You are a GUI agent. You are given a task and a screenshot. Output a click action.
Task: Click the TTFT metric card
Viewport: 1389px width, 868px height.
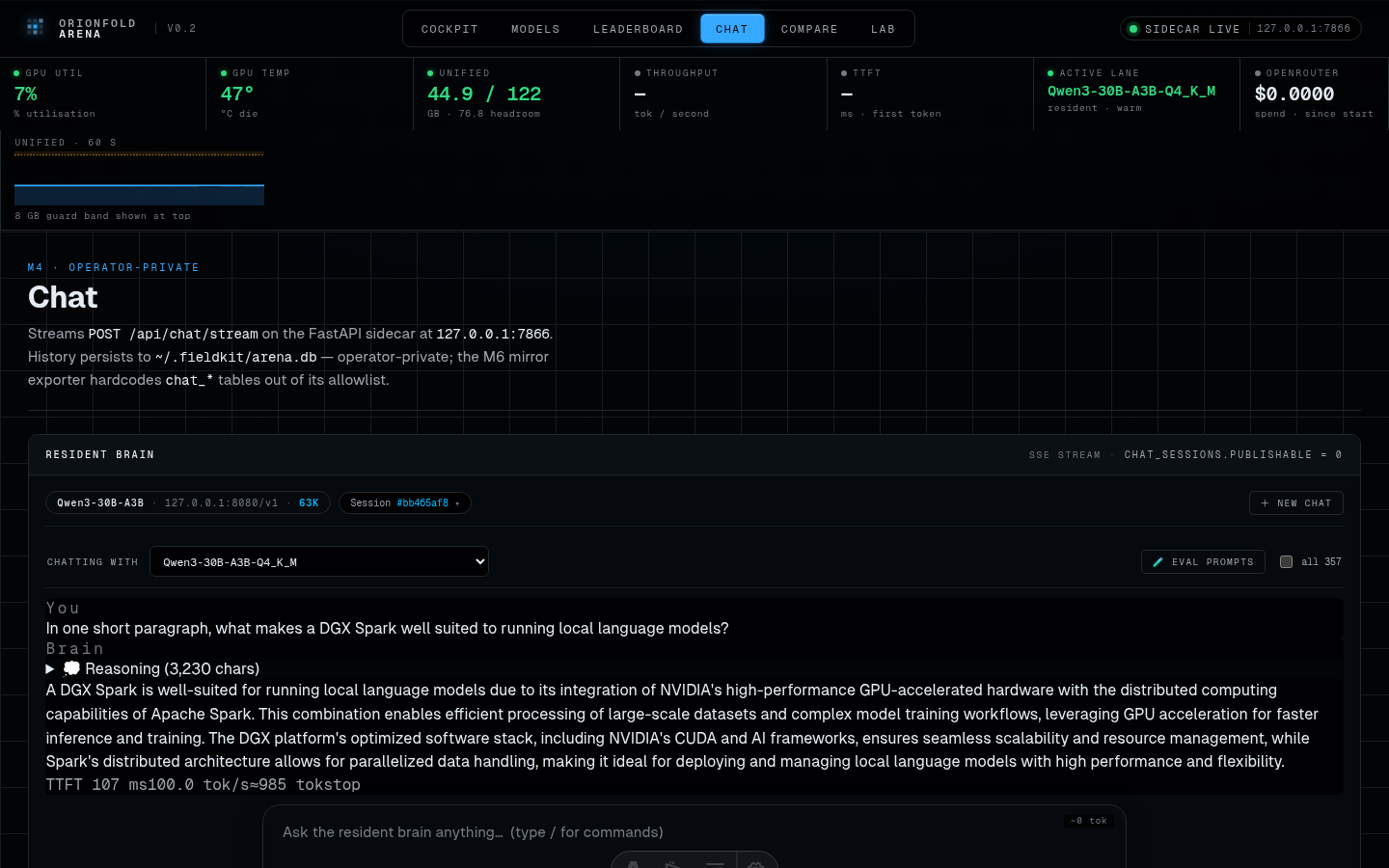[x=930, y=94]
